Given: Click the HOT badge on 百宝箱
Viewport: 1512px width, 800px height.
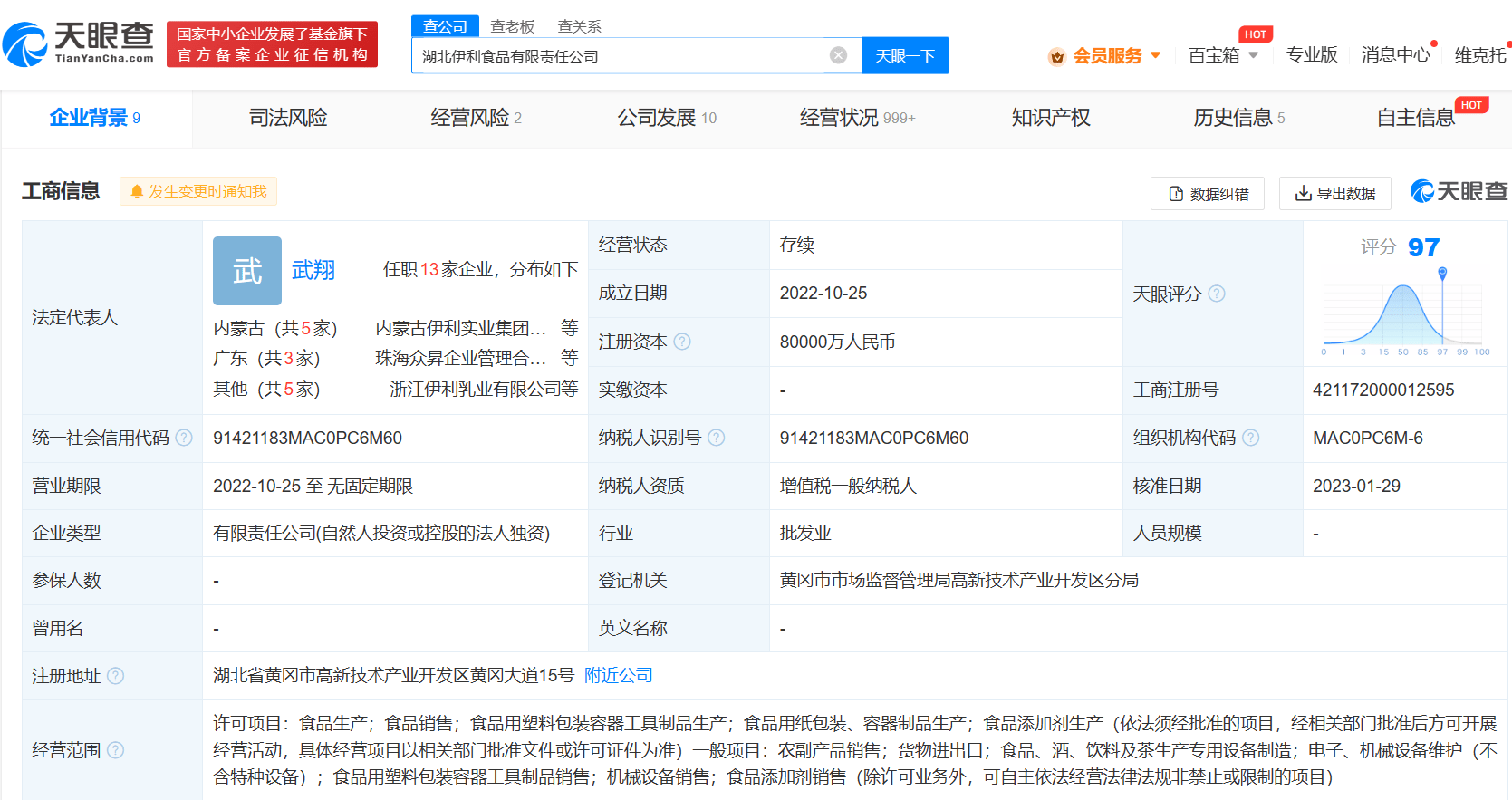Looking at the screenshot, I should (1256, 34).
